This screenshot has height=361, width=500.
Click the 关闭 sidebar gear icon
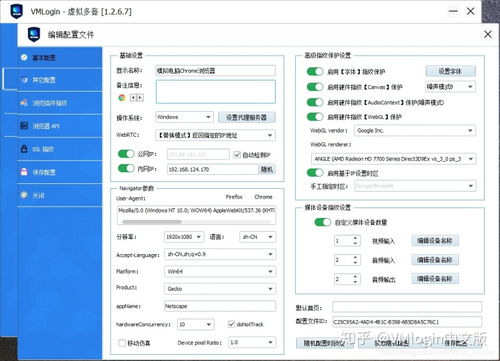(24, 195)
